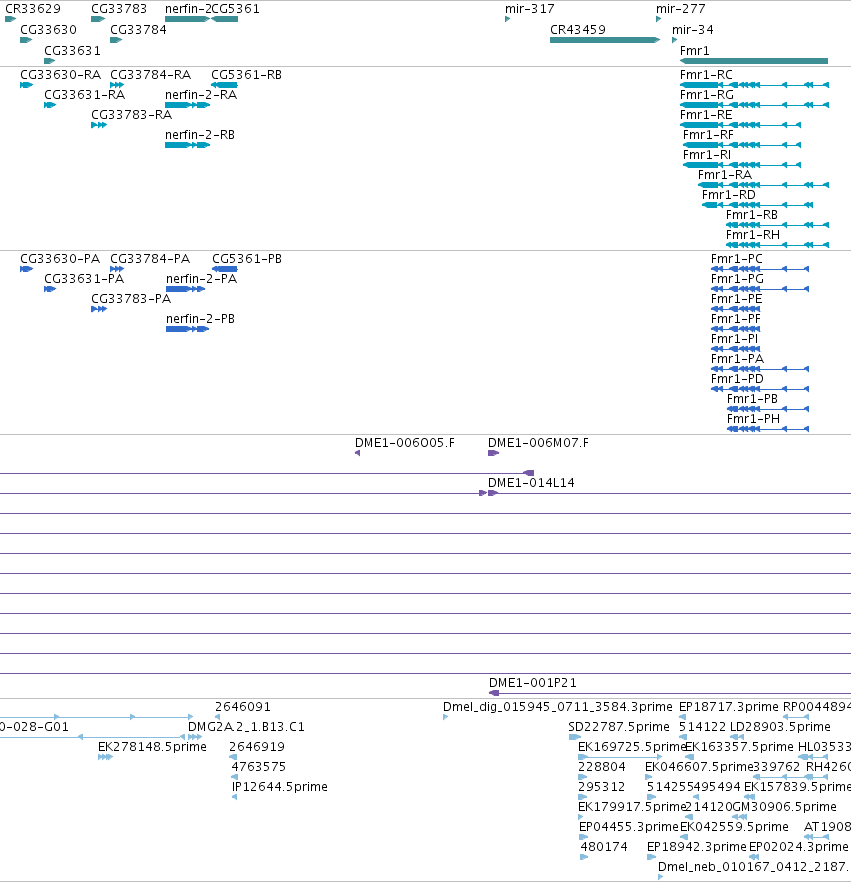Click the nerfin-2-RB transcript label

(200, 135)
